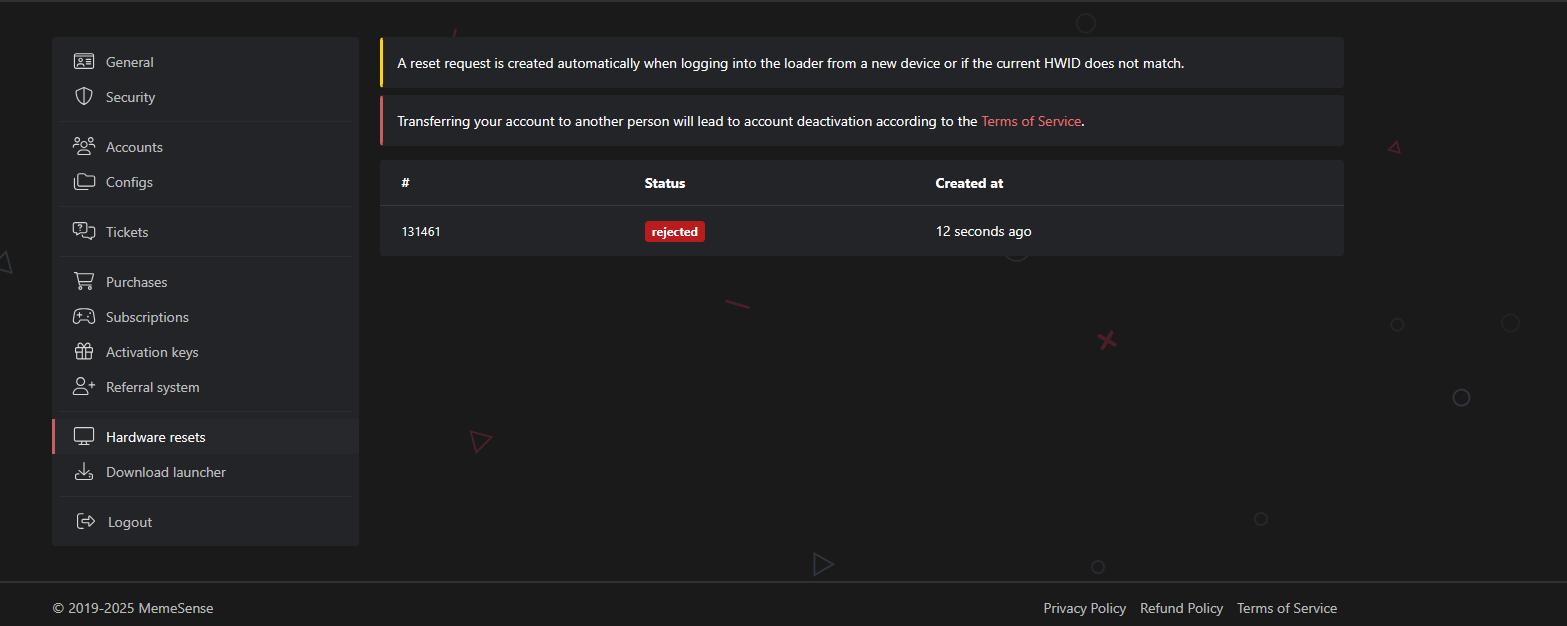Click the Security shield icon

[84, 97]
